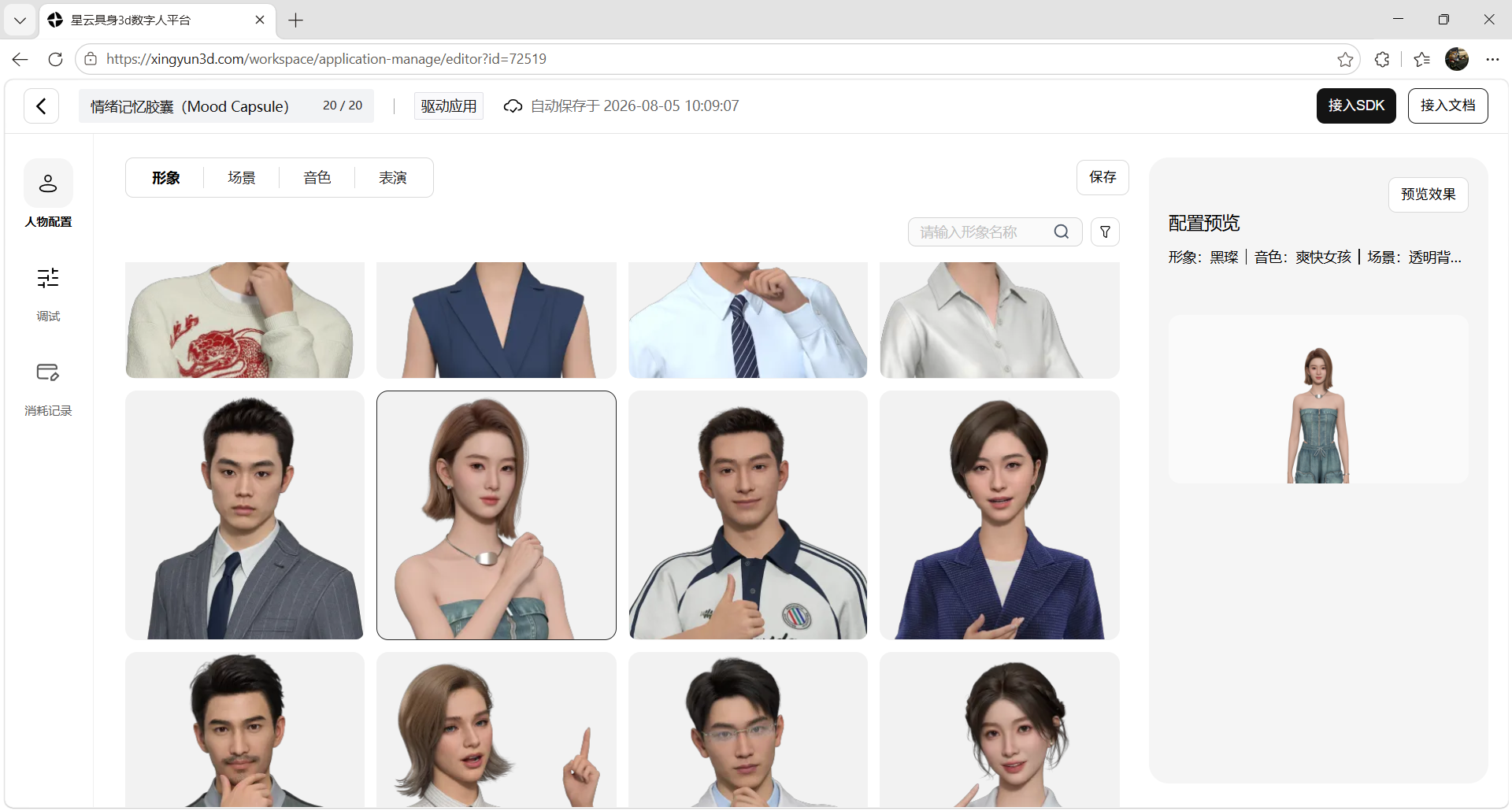Switch to the 场景 tab
1512x811 pixels.
click(x=242, y=178)
